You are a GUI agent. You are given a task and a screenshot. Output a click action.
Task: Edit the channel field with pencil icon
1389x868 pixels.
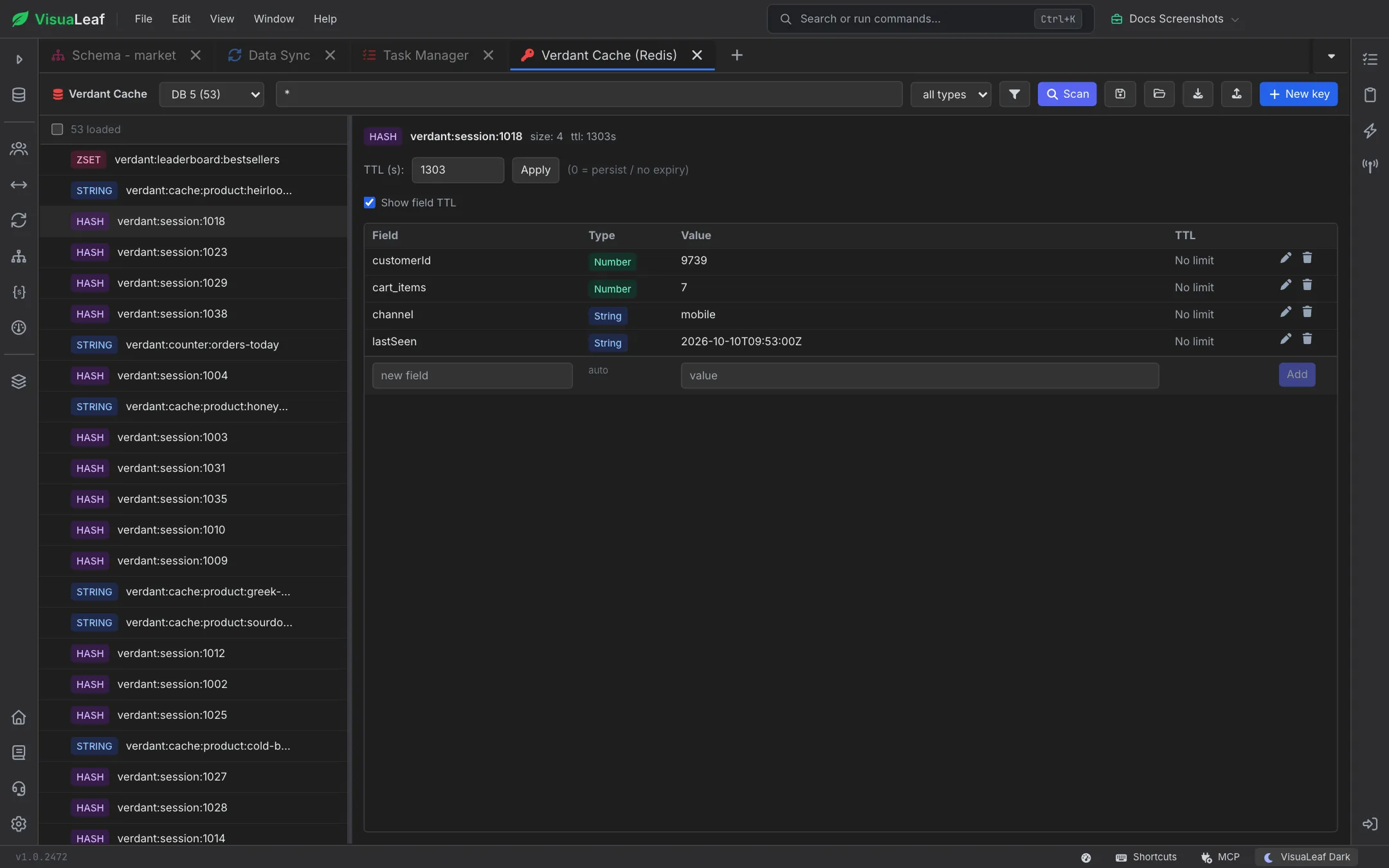pos(1285,312)
